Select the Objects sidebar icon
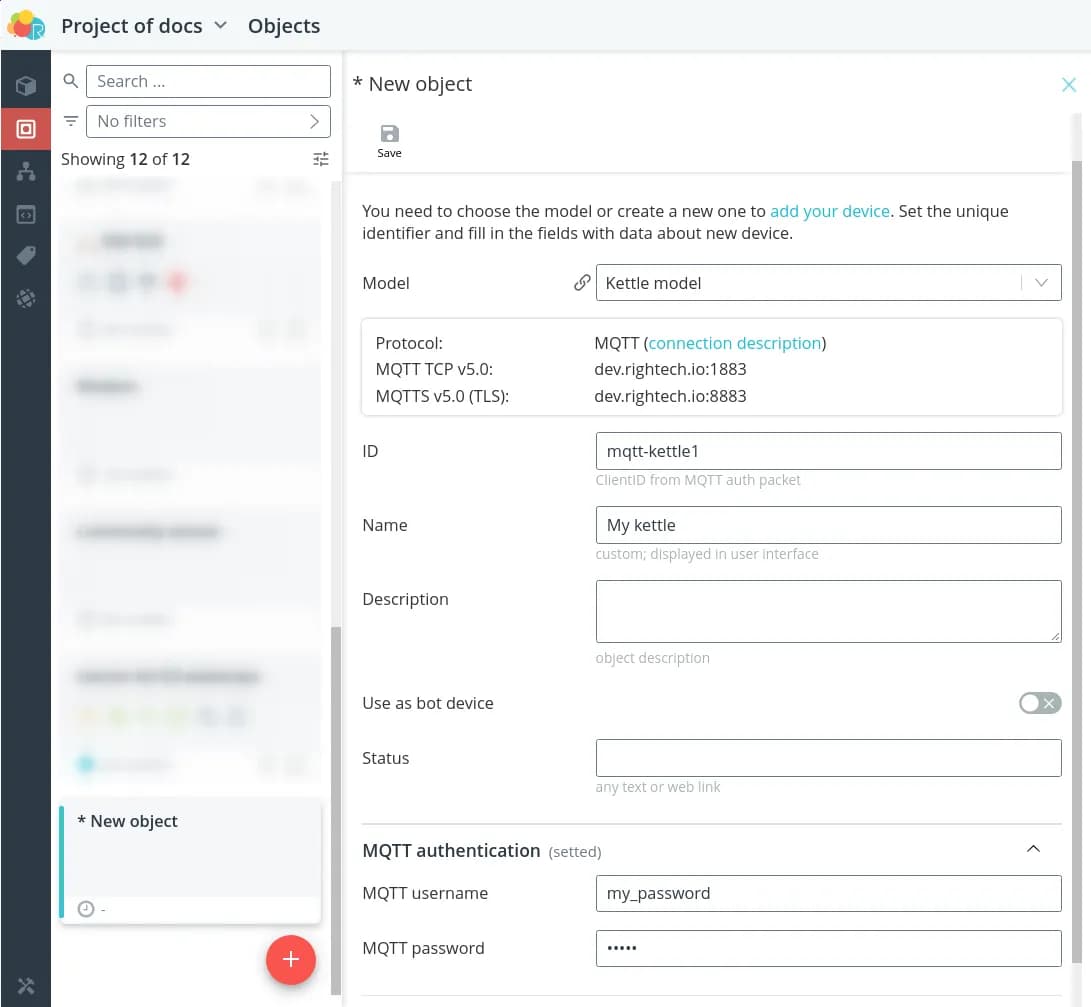This screenshot has height=1007, width=1091. pos(26,129)
